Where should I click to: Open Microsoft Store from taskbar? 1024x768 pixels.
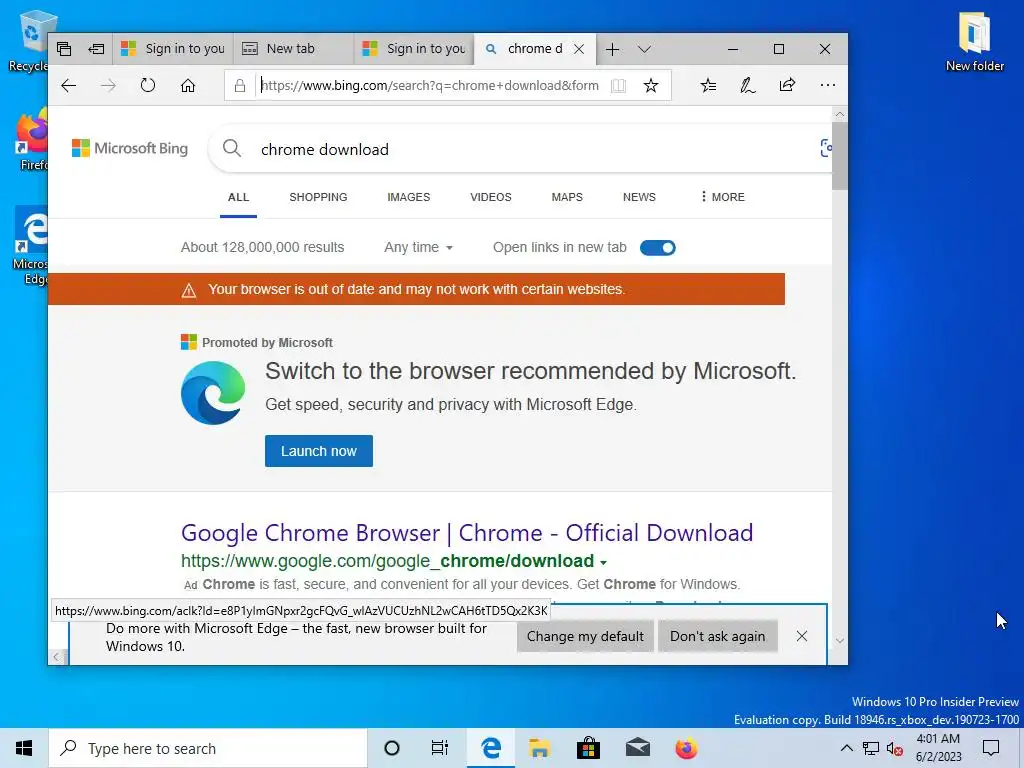[x=588, y=748]
